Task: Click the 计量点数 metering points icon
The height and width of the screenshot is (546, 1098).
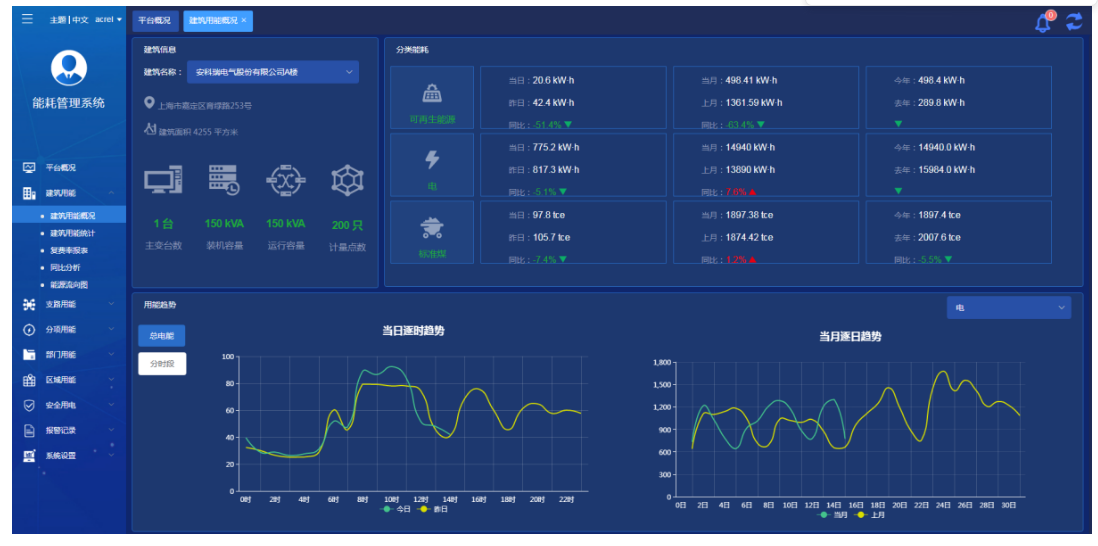Action: point(347,180)
